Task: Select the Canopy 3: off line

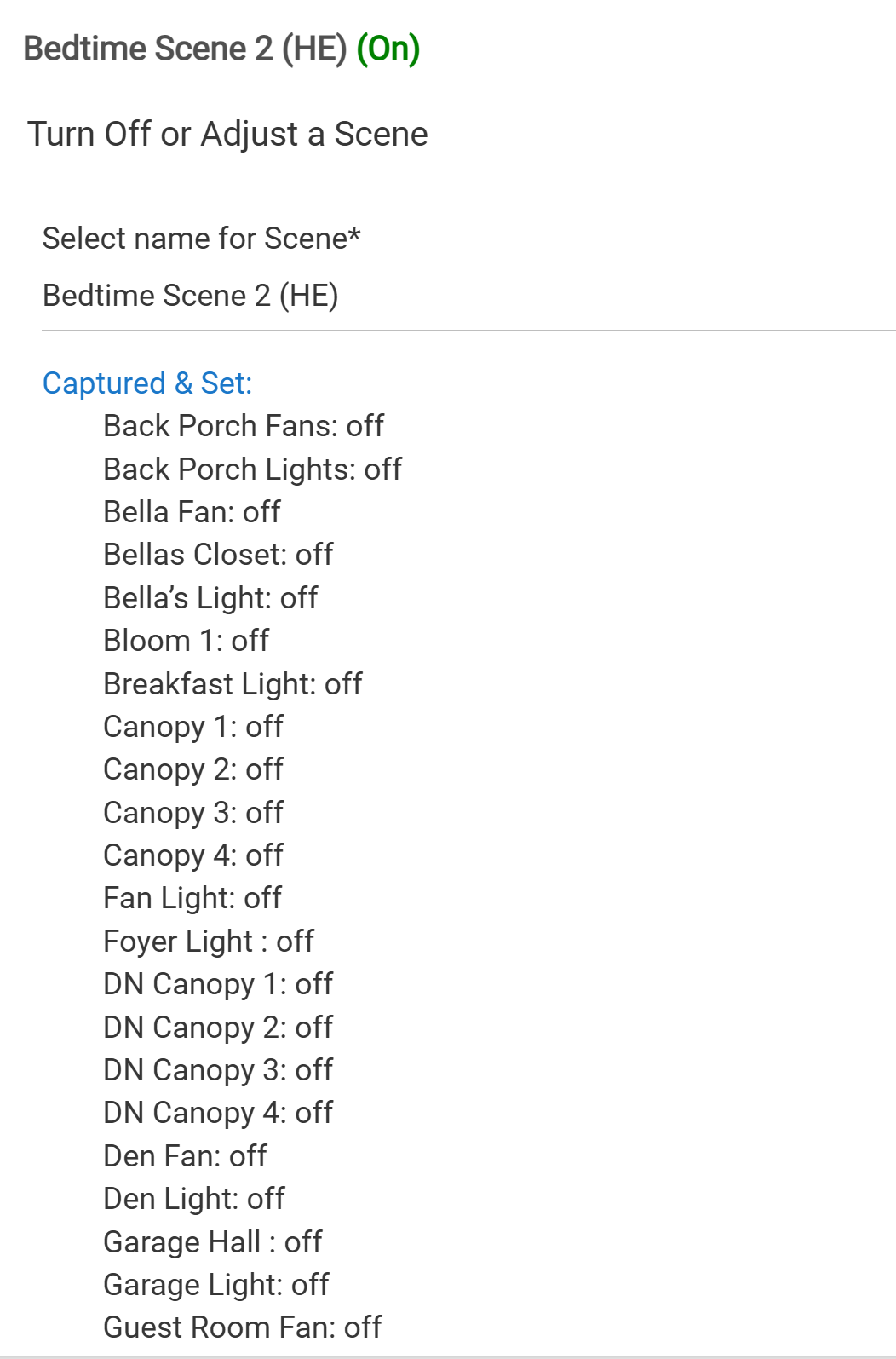Action: (x=193, y=813)
